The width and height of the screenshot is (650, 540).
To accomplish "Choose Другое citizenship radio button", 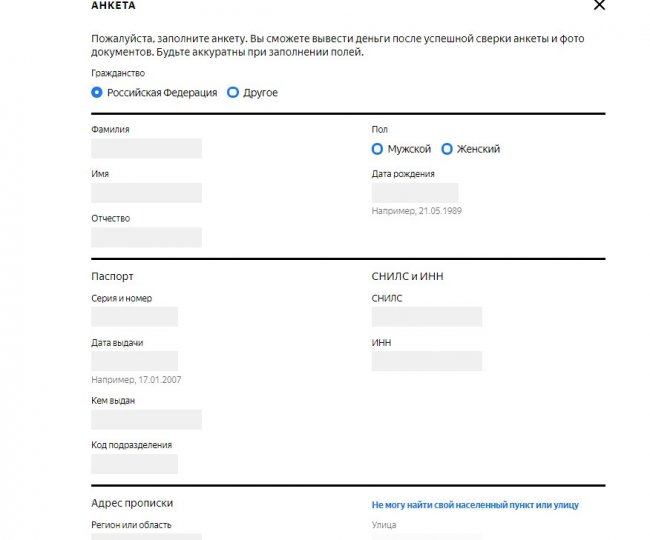I will 233,92.
